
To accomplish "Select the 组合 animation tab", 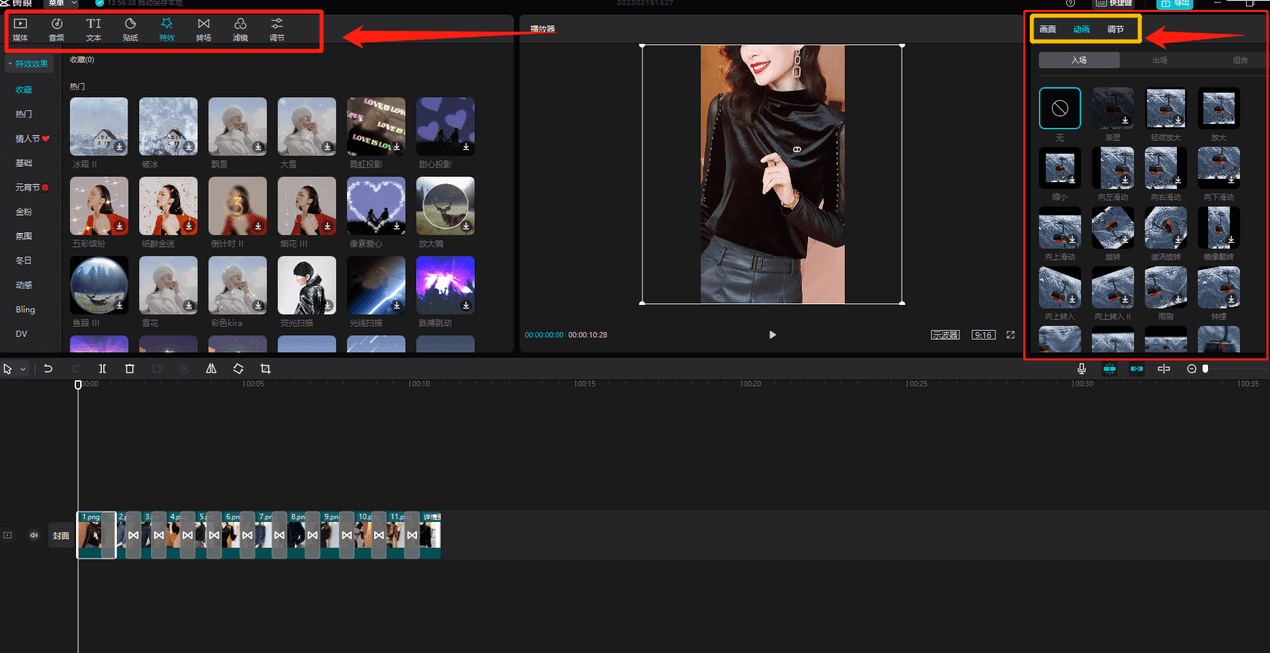I will [1240, 60].
